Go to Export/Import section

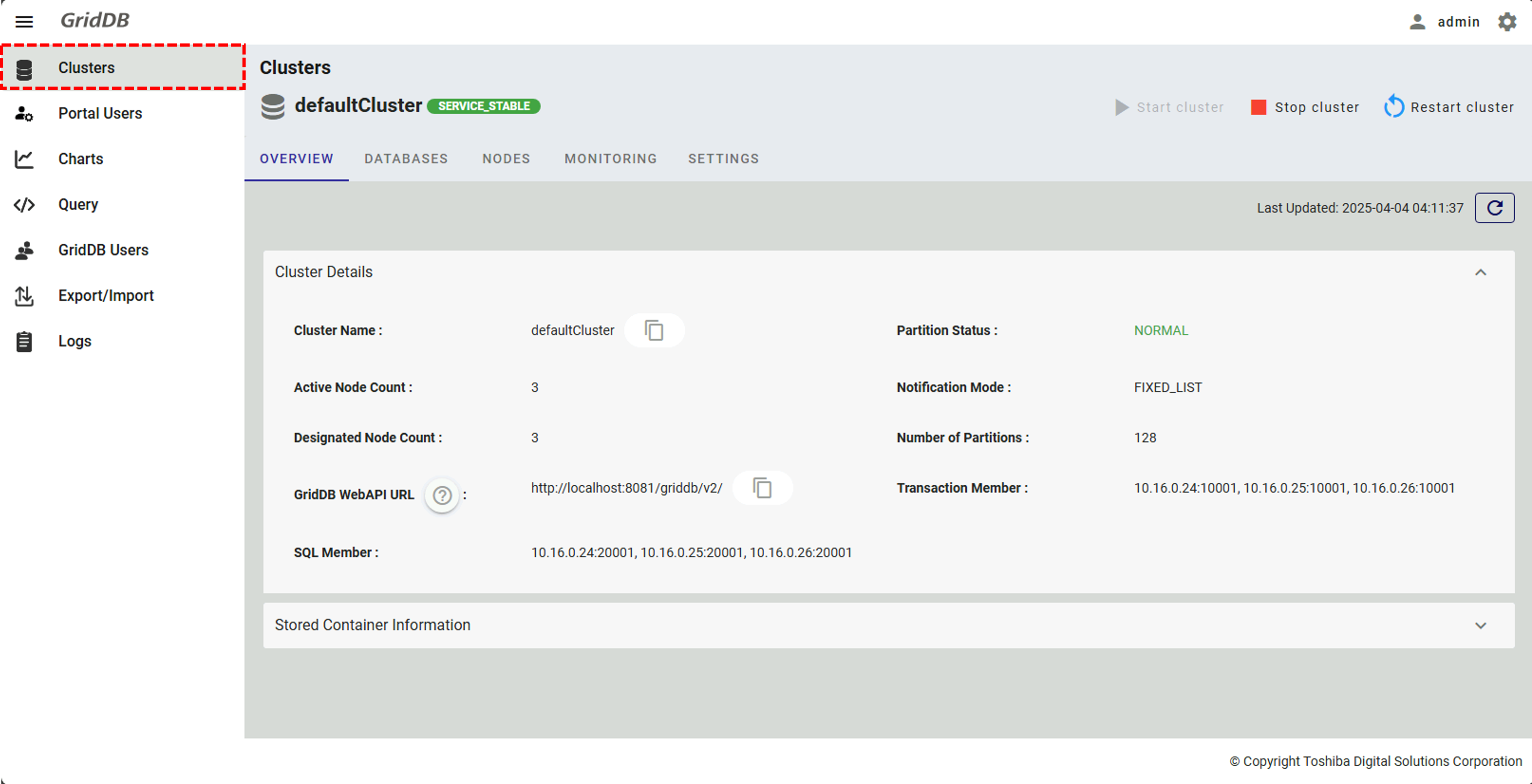pos(105,296)
